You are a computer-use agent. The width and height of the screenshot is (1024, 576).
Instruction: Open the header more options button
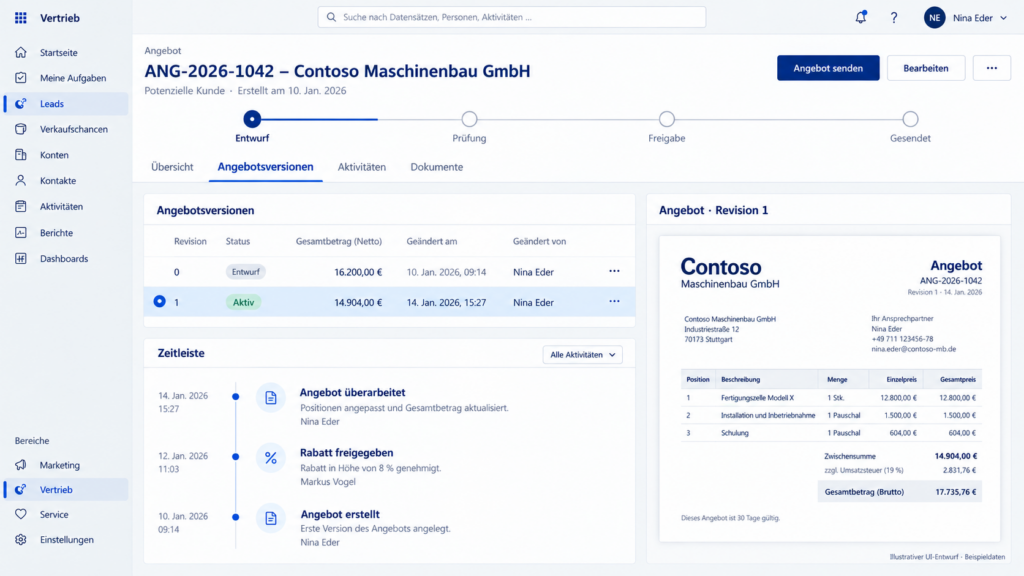pyautogui.click(x=991, y=68)
